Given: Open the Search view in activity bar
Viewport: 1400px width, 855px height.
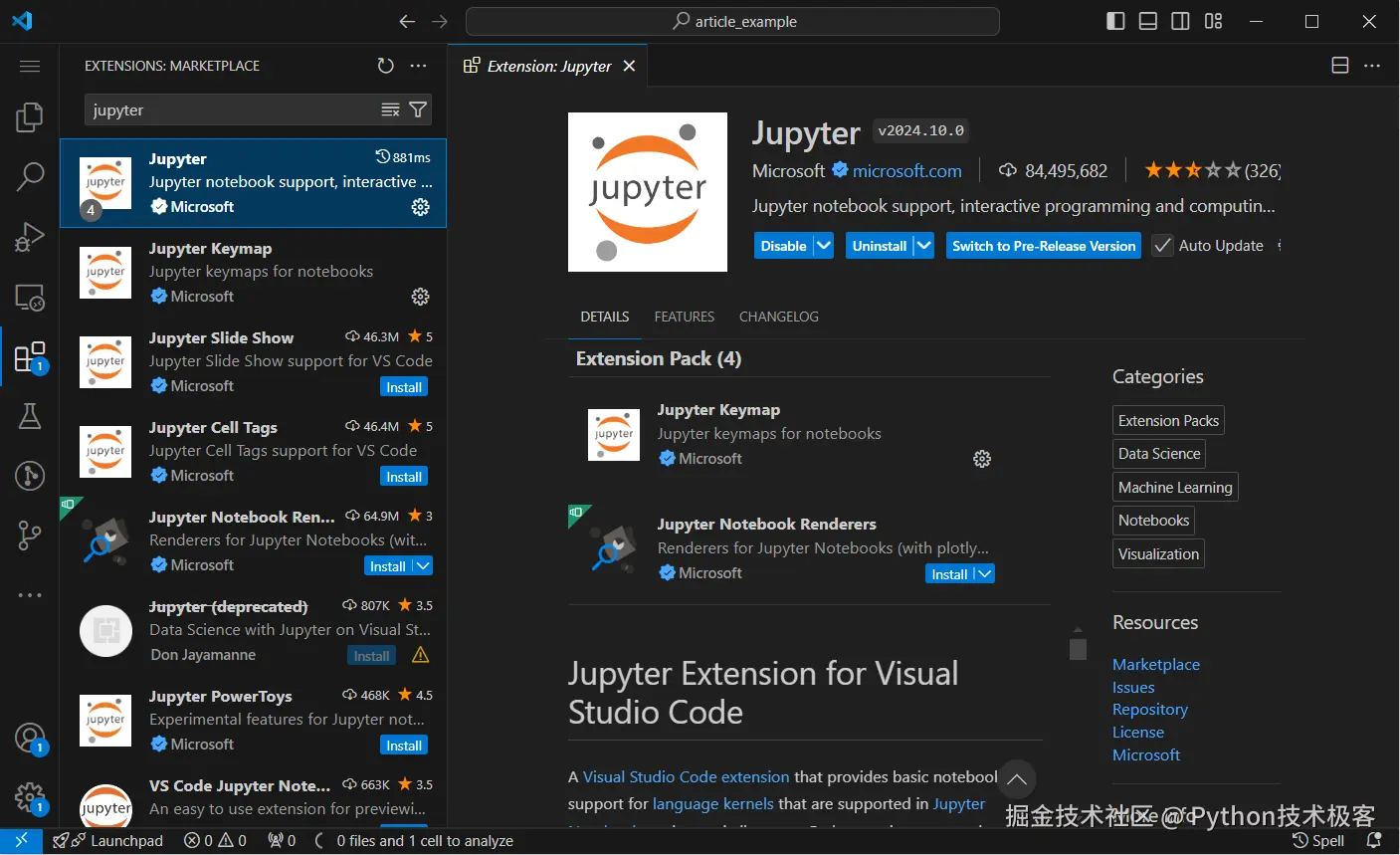Looking at the screenshot, I should click(30, 177).
